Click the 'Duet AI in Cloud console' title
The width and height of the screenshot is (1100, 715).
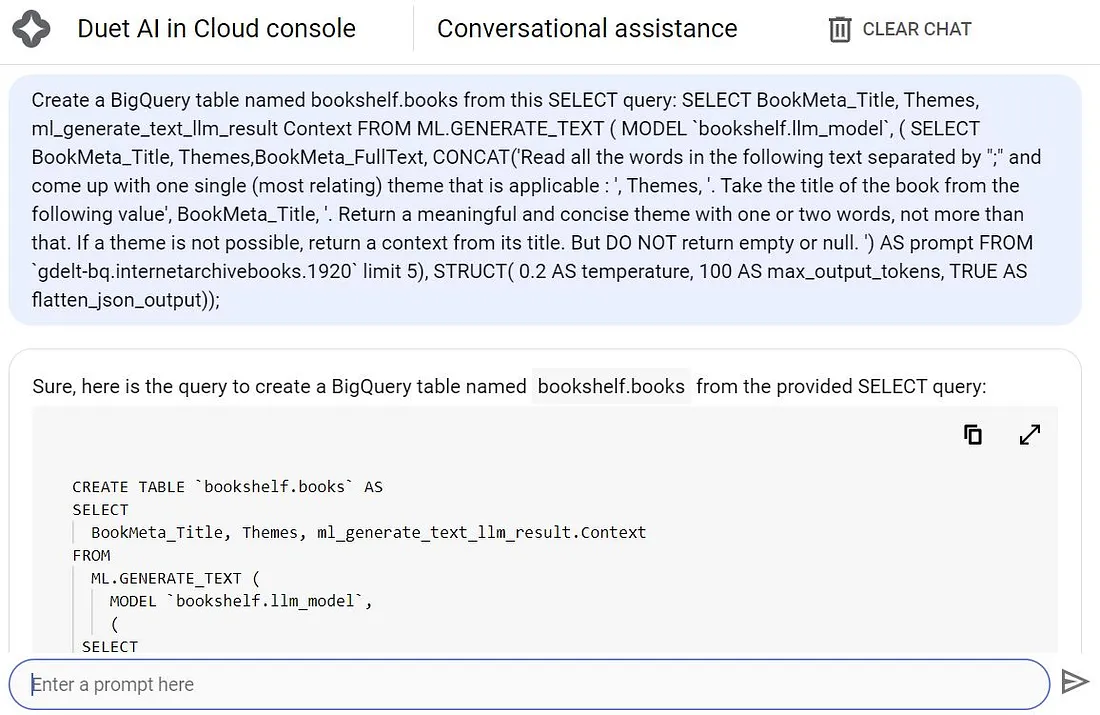pyautogui.click(x=216, y=29)
